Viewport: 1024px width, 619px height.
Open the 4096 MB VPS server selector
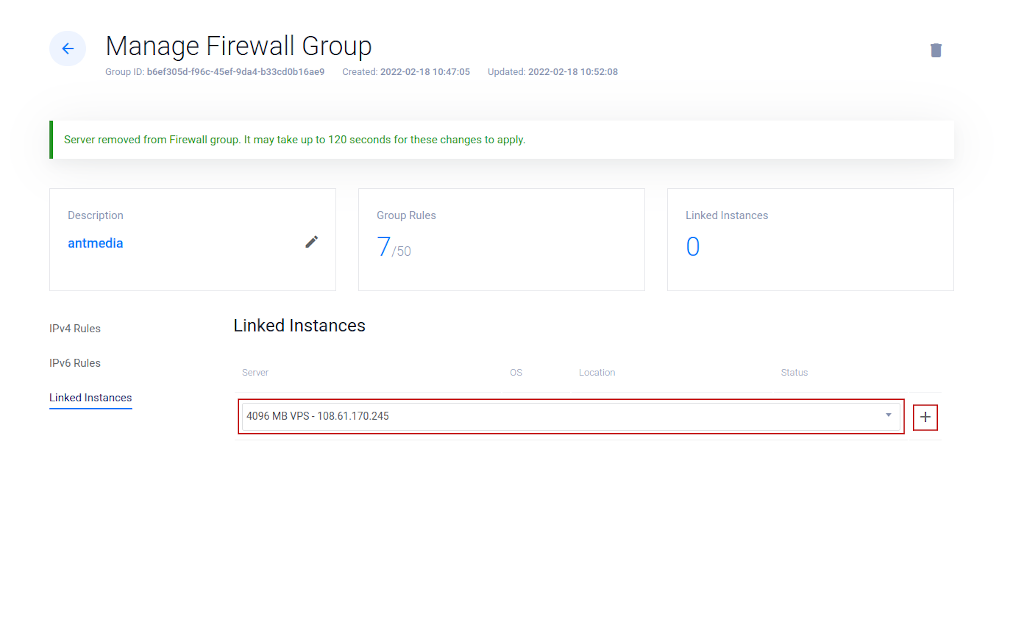point(560,416)
